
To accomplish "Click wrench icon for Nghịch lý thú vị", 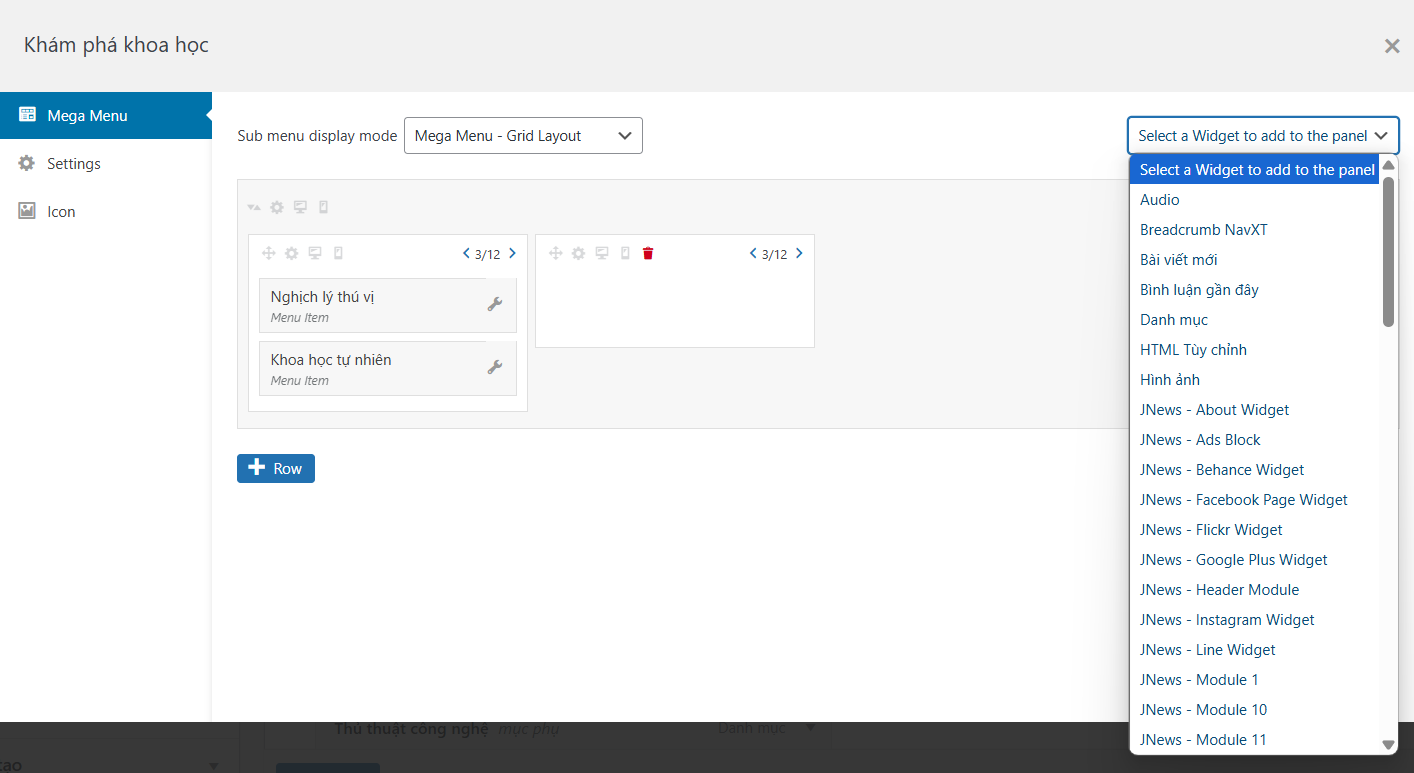I will tap(495, 304).
